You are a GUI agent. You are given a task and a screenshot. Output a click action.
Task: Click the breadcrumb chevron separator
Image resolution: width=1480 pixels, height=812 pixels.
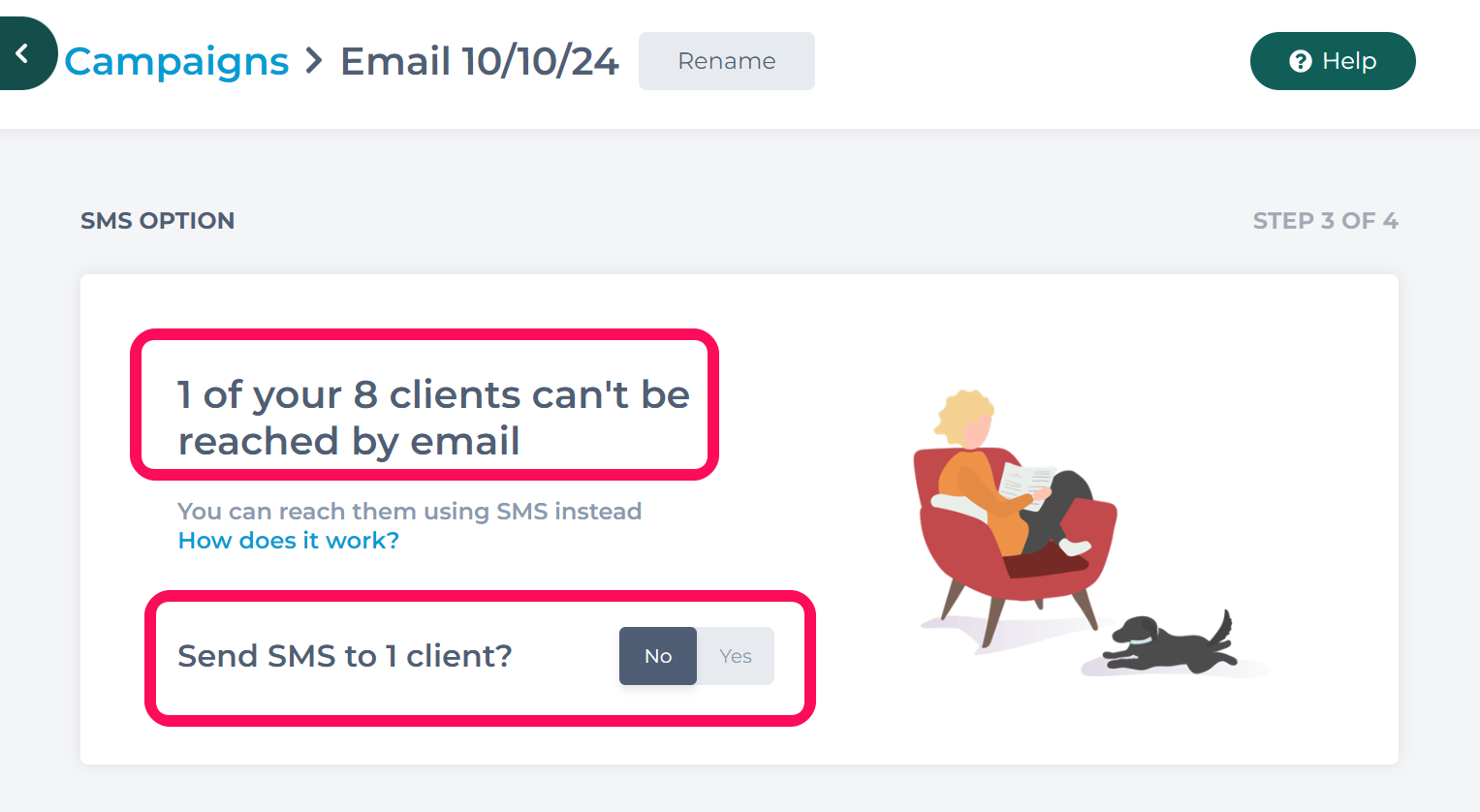[313, 61]
